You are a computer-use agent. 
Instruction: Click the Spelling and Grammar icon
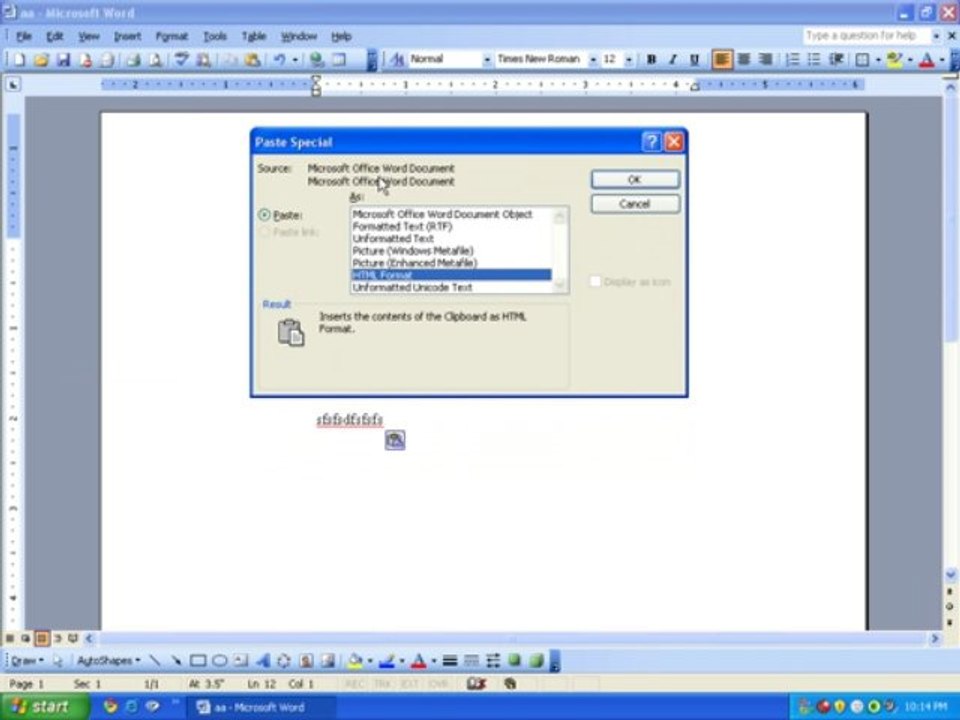coord(181,59)
